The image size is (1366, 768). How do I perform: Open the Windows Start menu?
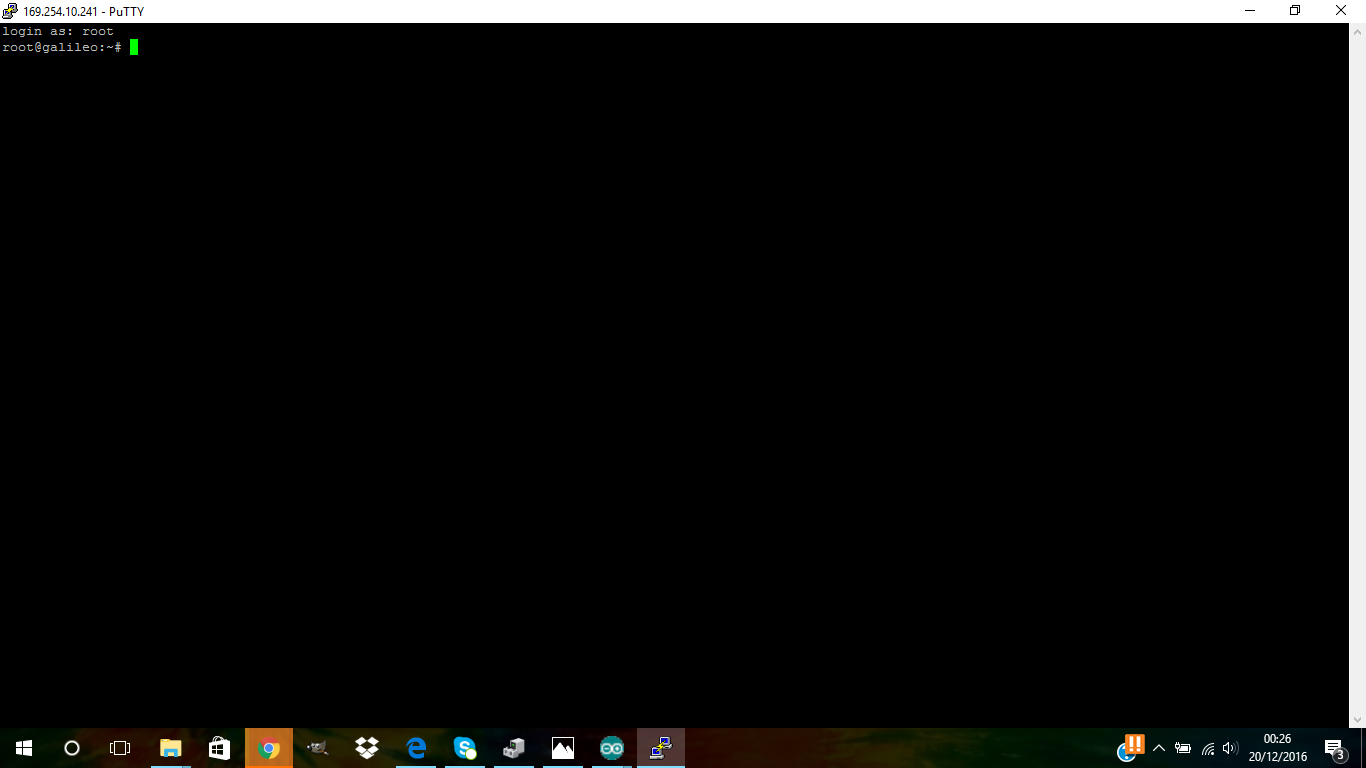point(24,748)
